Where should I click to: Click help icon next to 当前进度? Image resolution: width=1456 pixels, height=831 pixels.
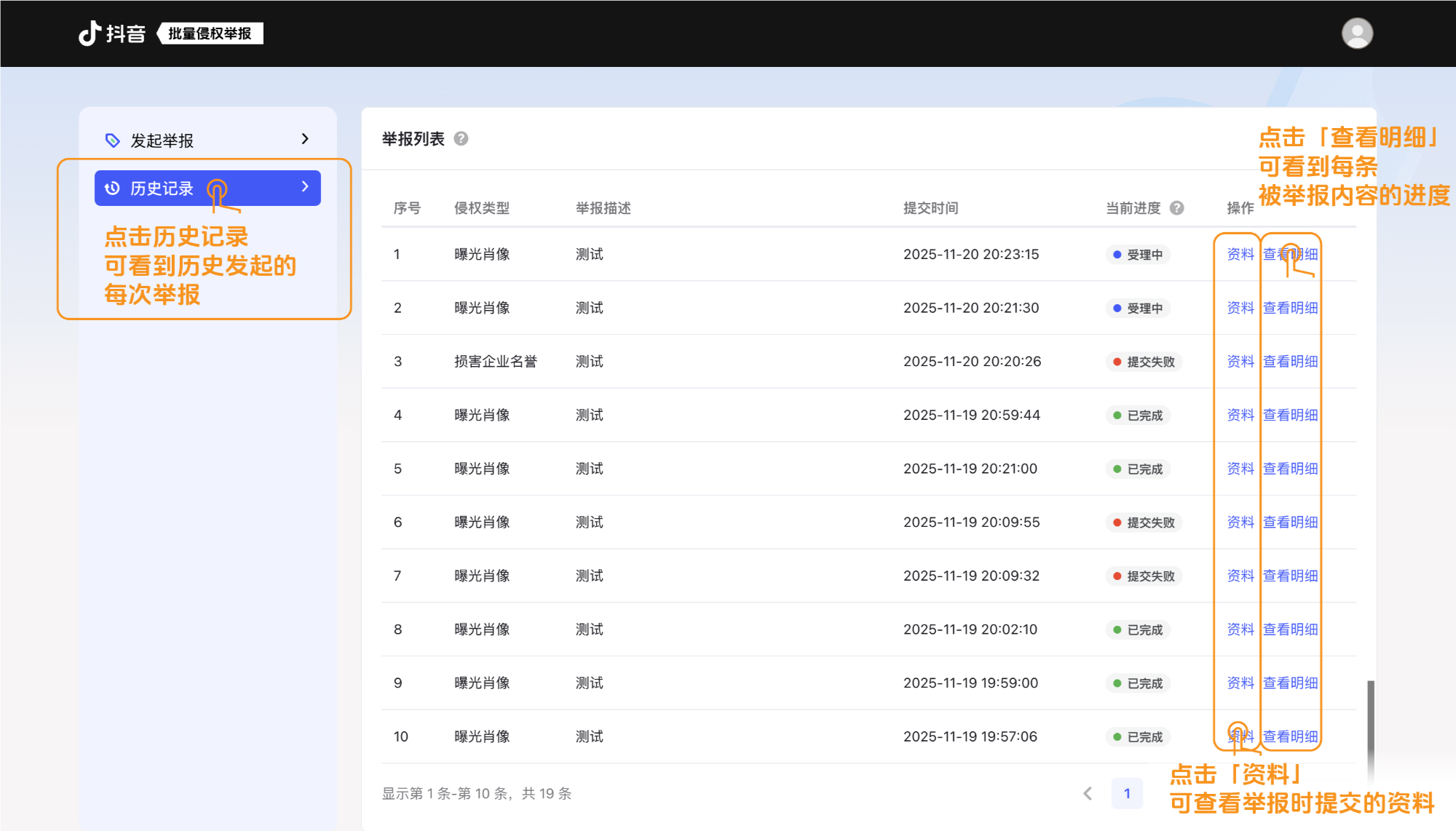click(x=1176, y=208)
